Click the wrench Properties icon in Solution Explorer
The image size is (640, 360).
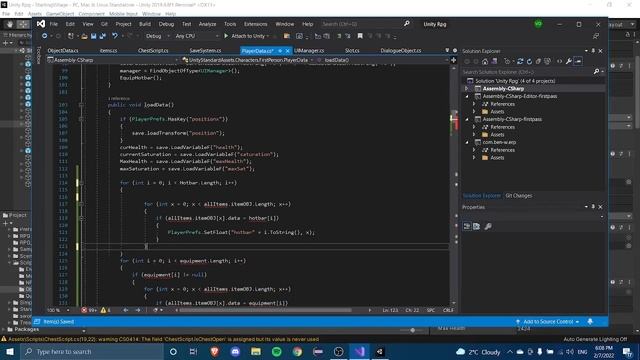[x=569, y=62]
